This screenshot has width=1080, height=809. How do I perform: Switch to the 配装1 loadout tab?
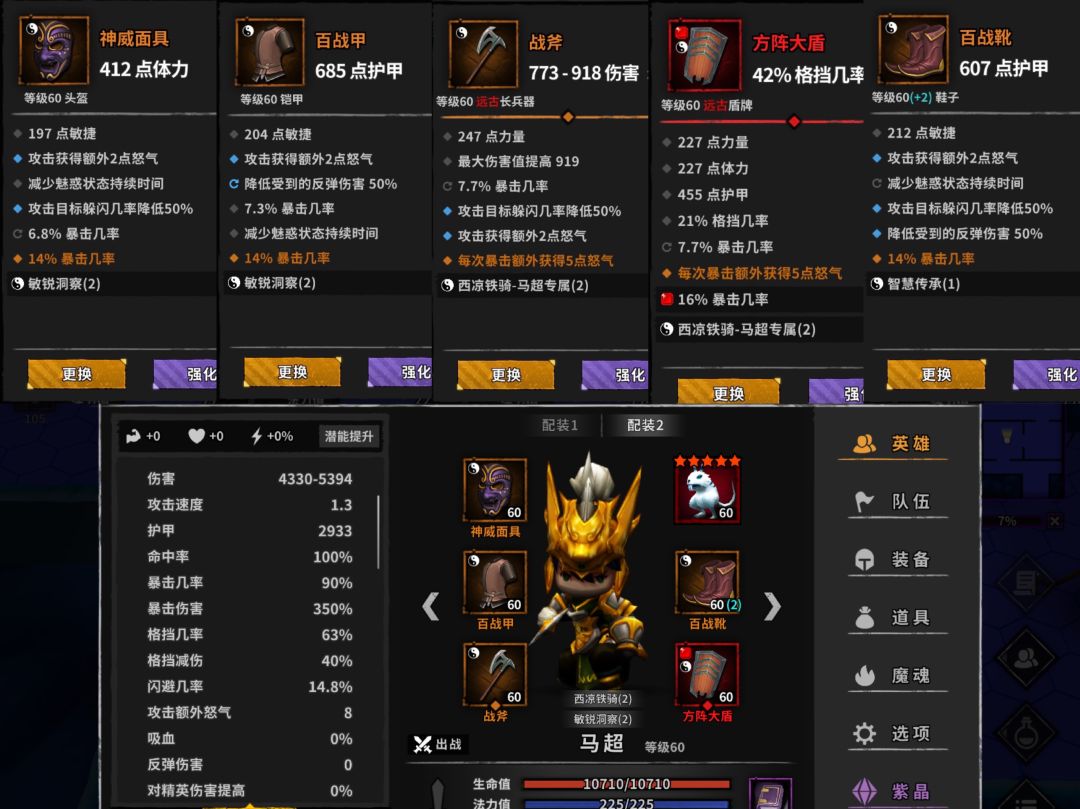tap(559, 425)
